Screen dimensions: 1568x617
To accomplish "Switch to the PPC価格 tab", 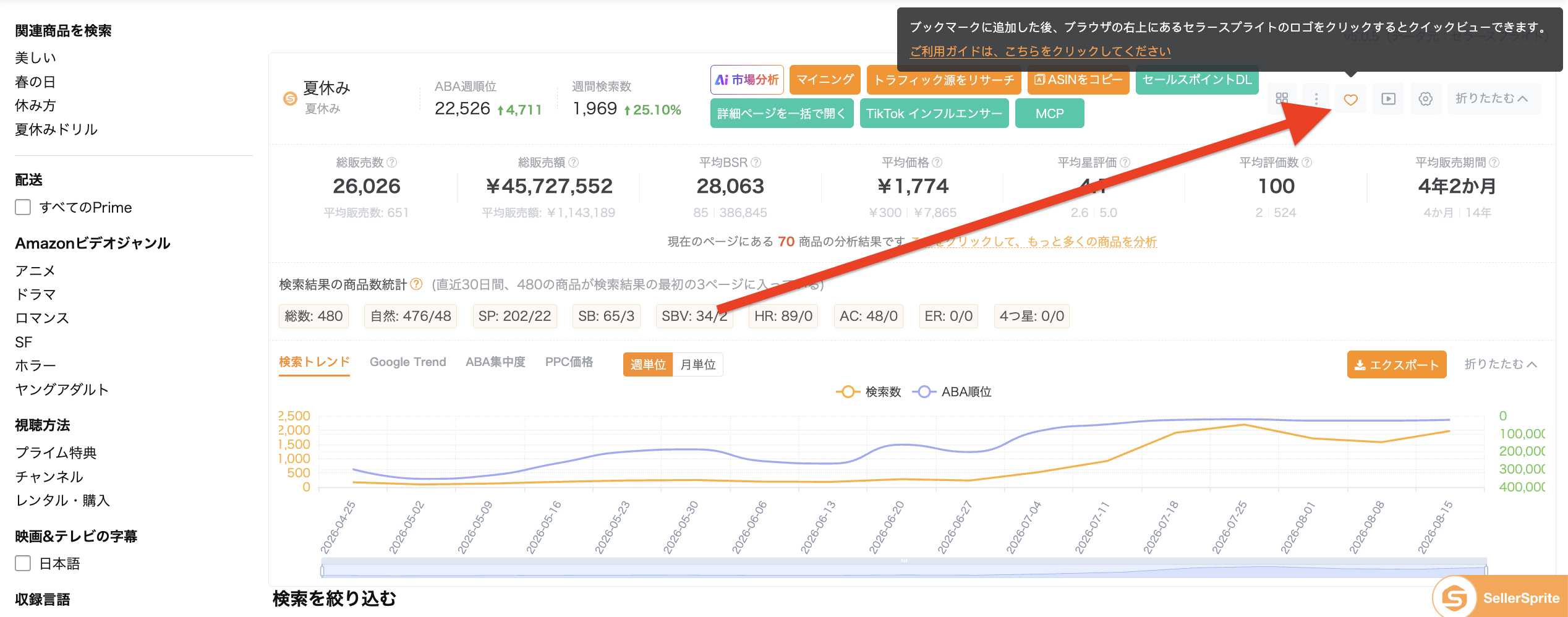I will 569,362.
